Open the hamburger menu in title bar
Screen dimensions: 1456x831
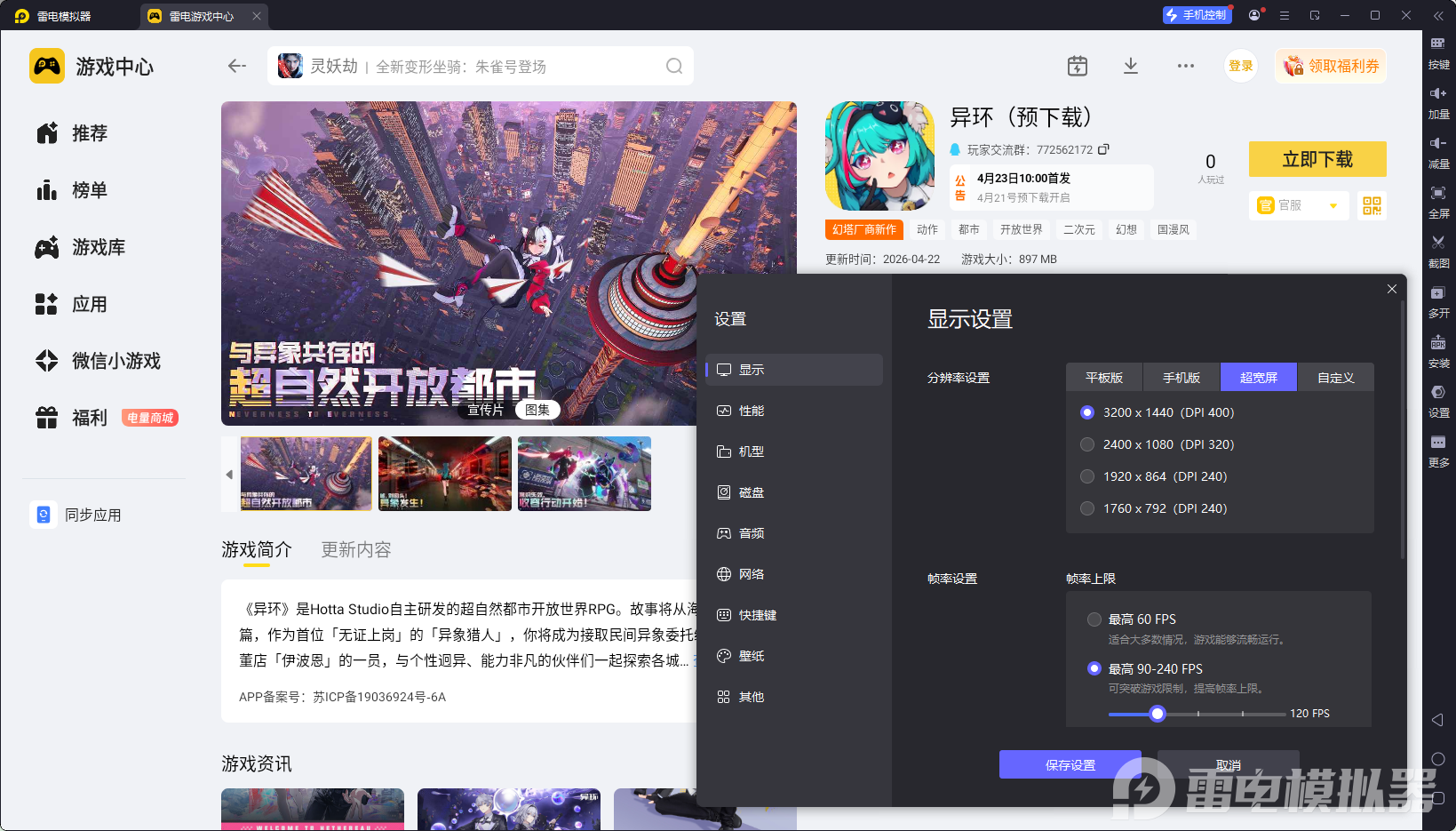pos(1285,15)
